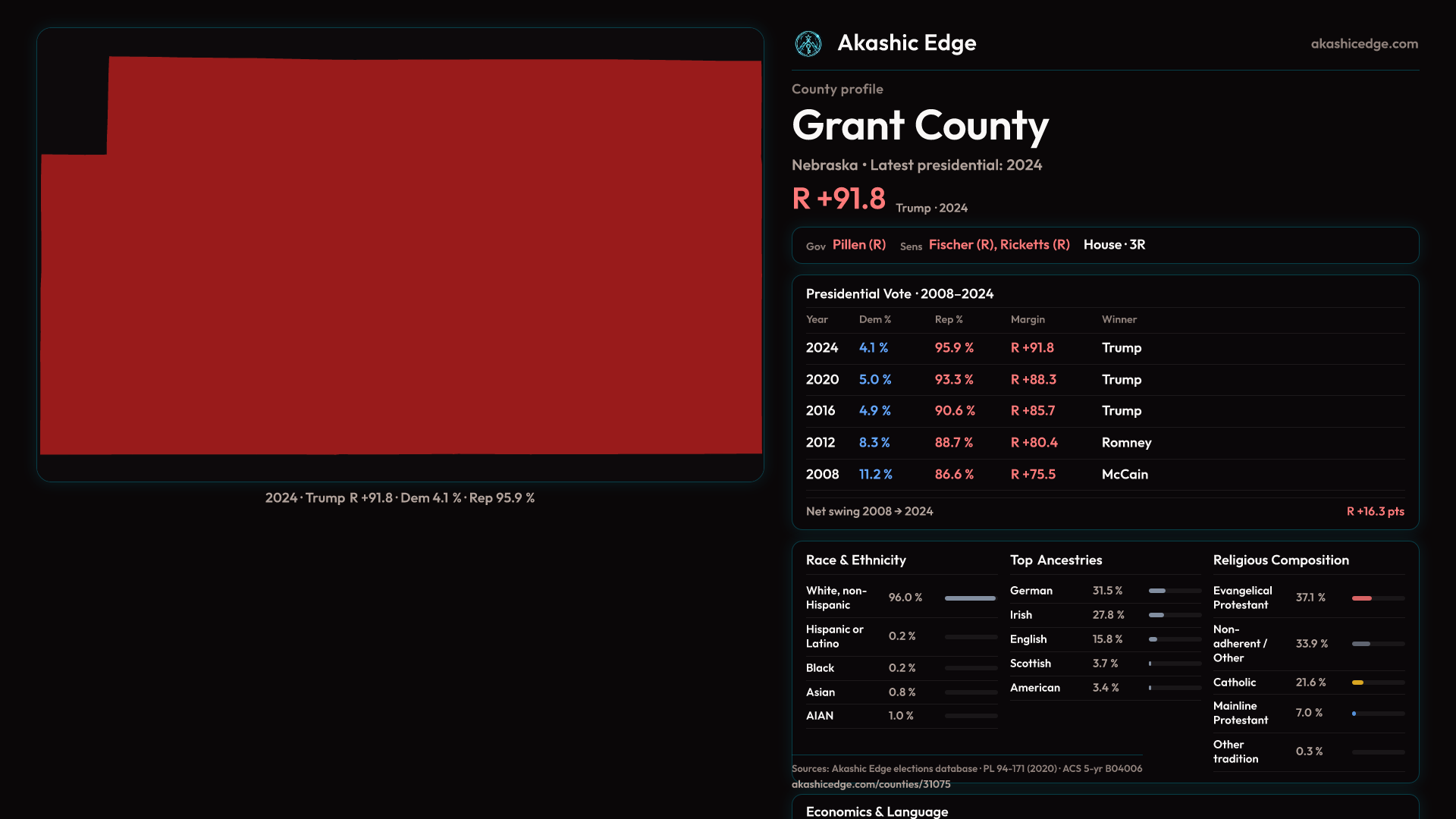Image resolution: width=1456 pixels, height=819 pixels.
Task: Click the White non-Hispanic percentage bar
Action: click(x=970, y=598)
